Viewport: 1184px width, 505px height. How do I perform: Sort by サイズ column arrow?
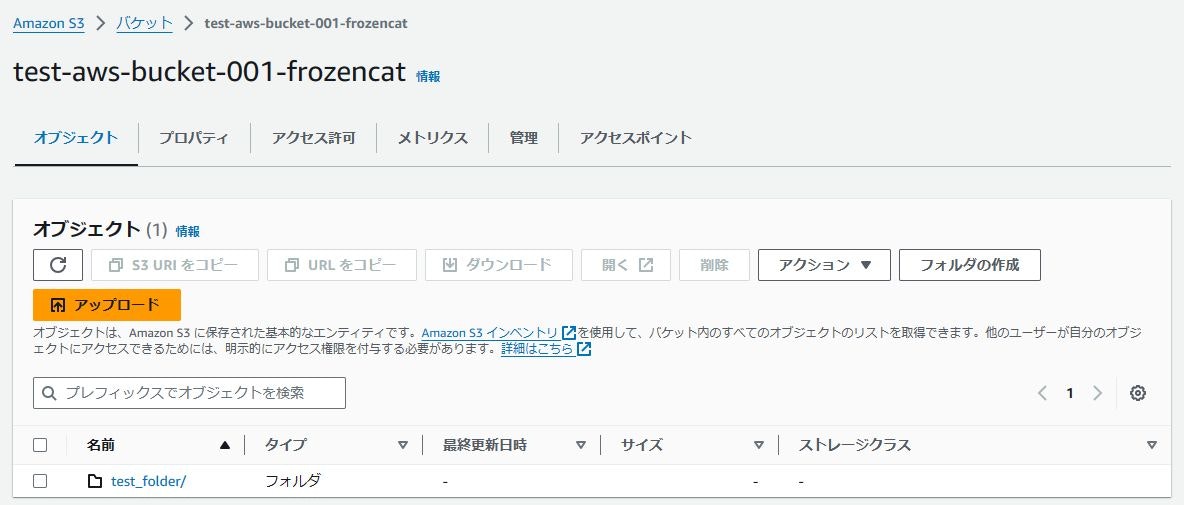tap(759, 445)
